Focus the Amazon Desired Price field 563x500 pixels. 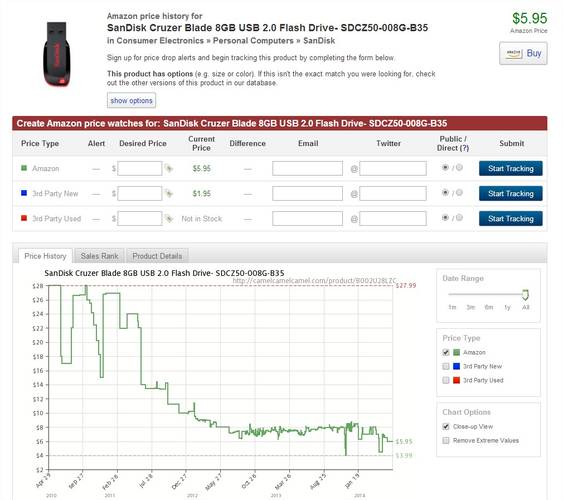140,168
